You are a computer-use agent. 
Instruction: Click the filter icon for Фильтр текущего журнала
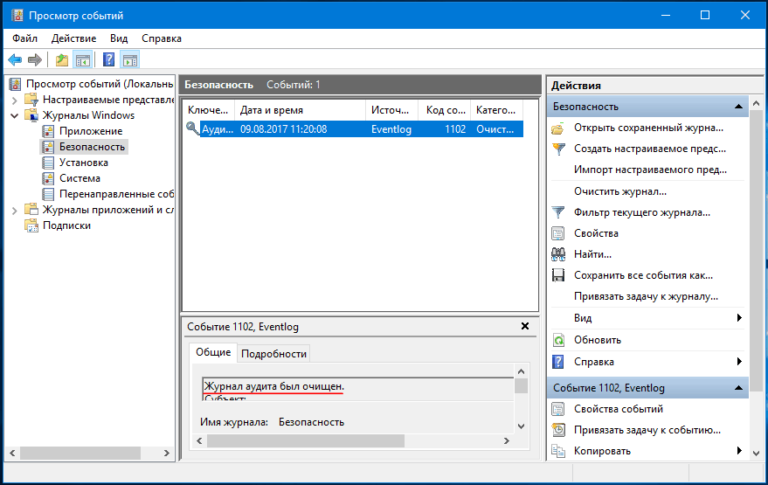558,212
